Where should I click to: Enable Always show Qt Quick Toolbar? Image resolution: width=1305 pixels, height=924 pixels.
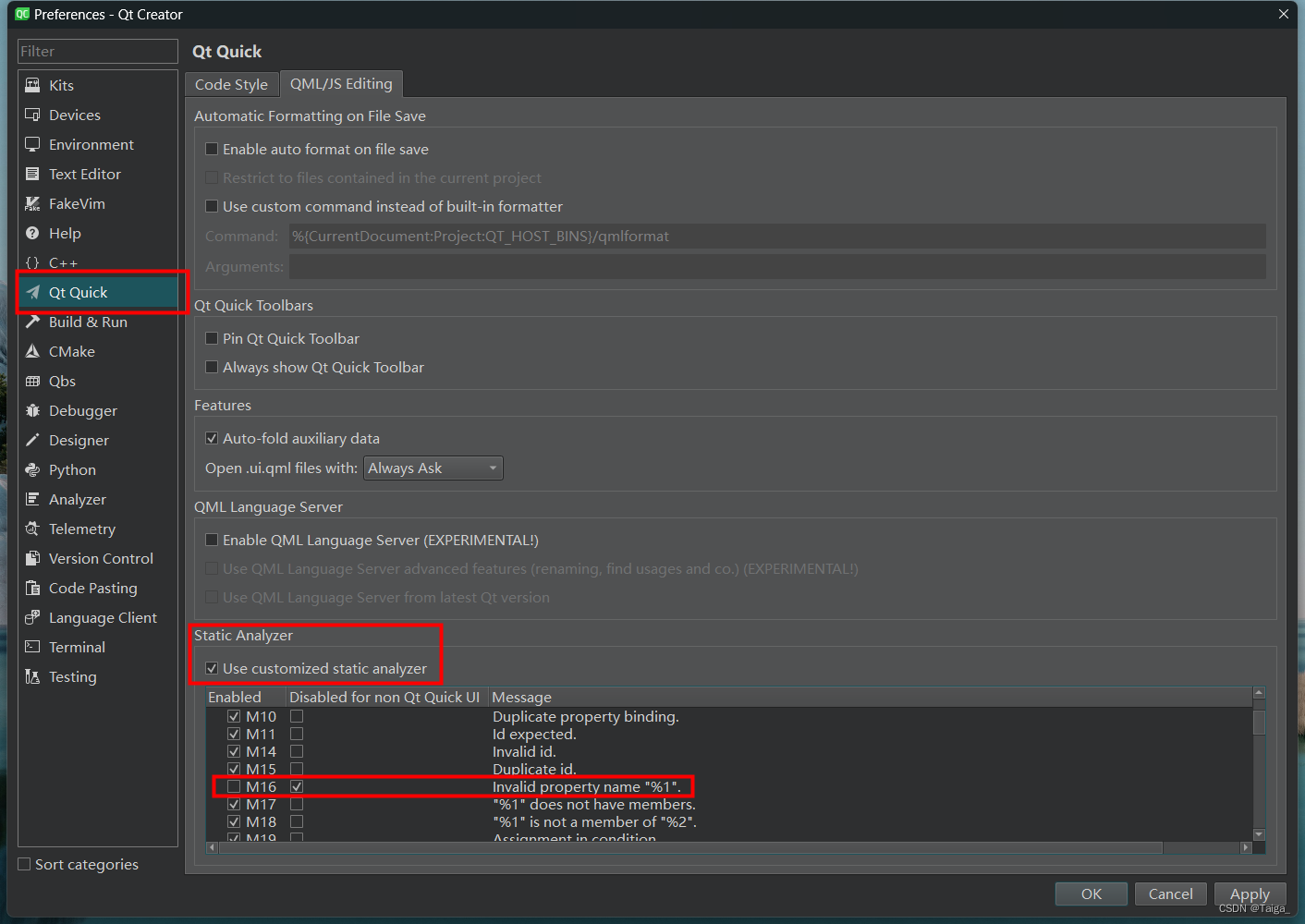212,367
